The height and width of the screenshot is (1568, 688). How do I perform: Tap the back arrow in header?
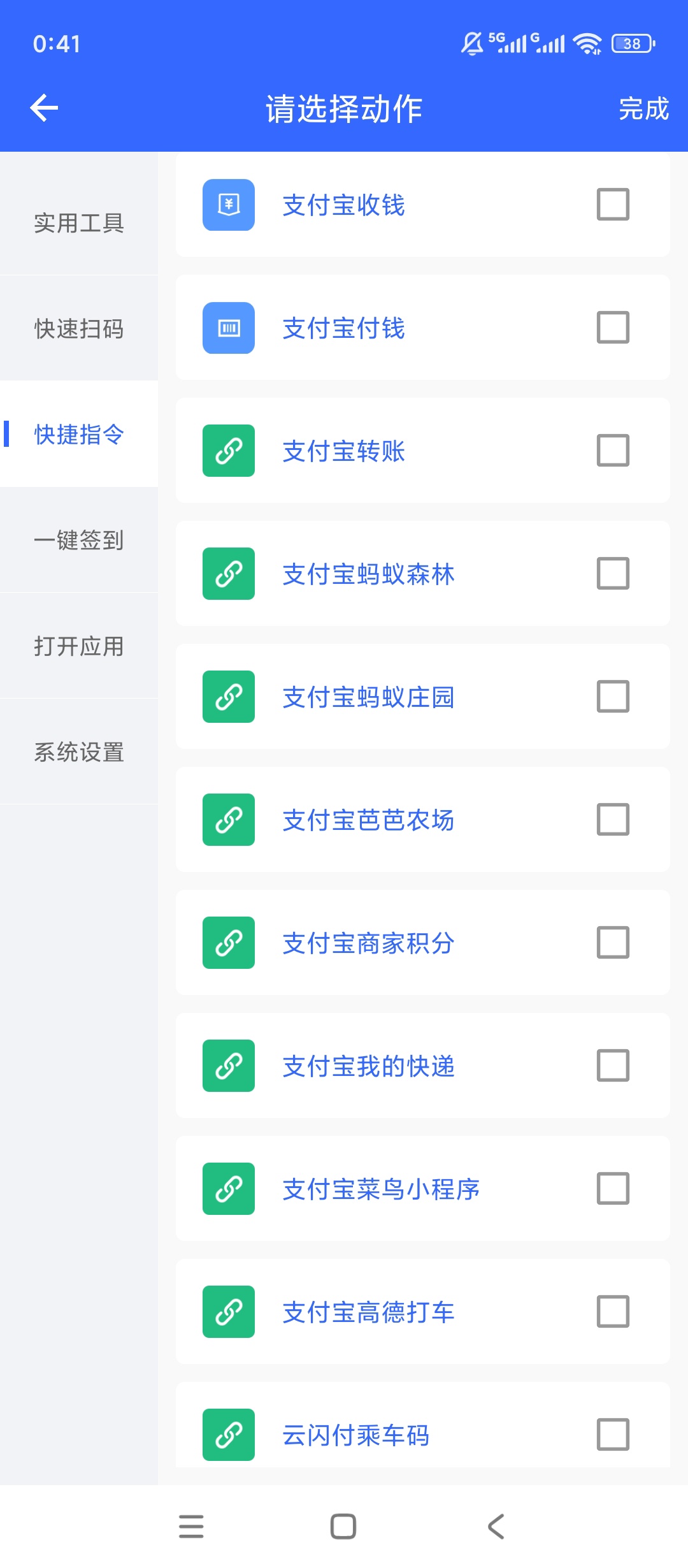tap(44, 108)
